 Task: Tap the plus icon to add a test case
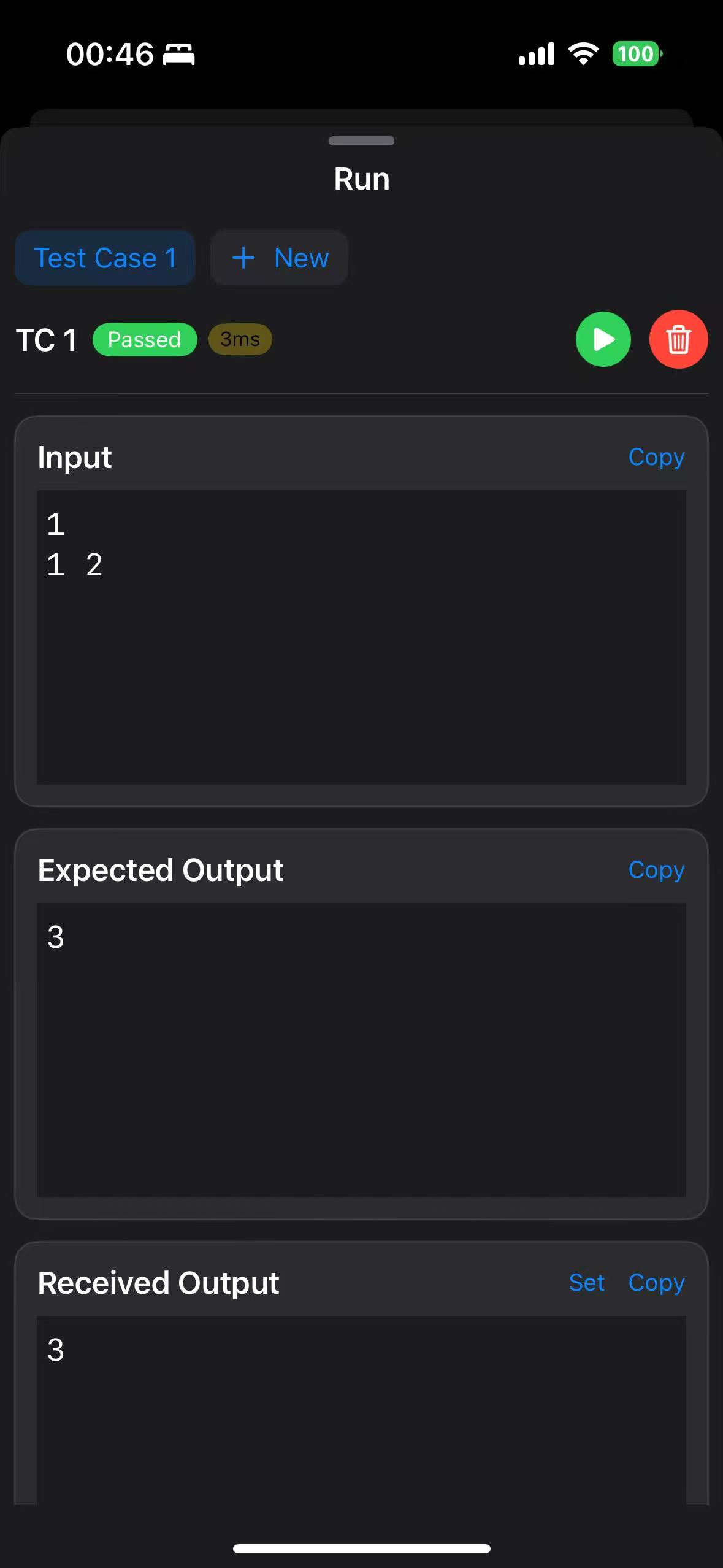tap(244, 258)
